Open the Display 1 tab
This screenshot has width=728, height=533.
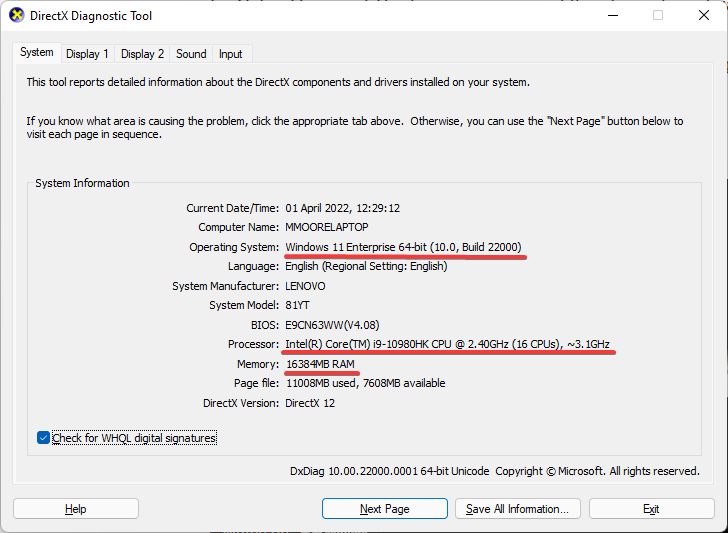(87, 54)
